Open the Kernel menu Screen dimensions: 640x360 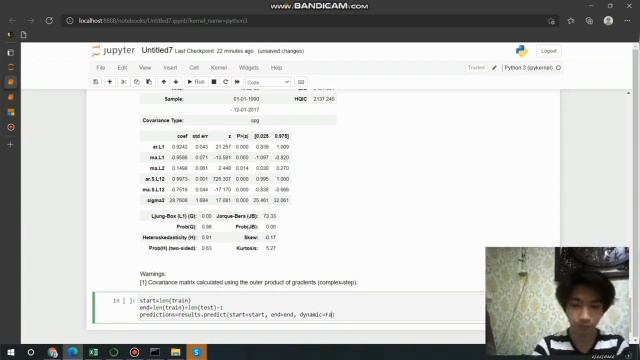point(219,68)
